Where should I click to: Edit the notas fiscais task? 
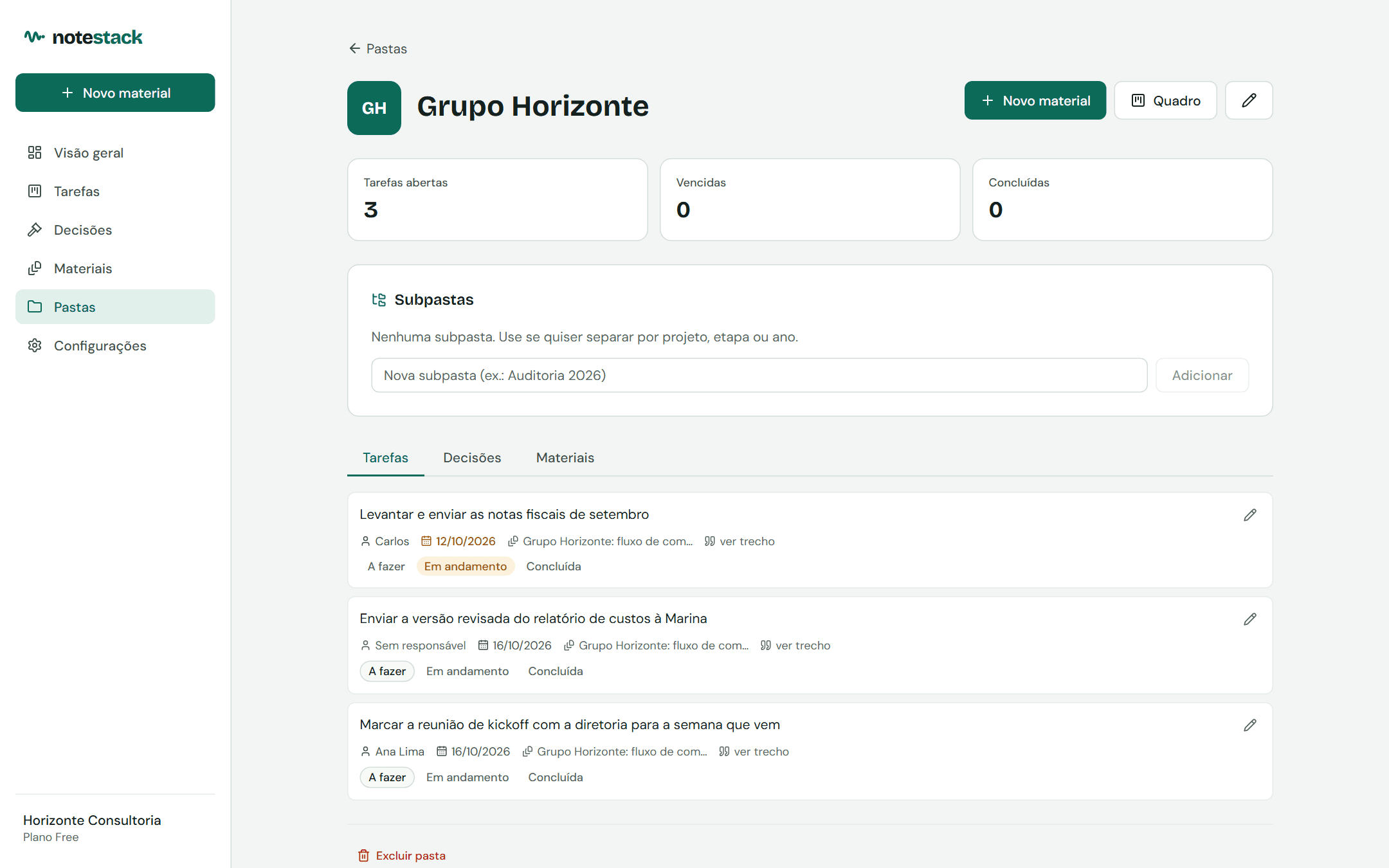(1250, 515)
